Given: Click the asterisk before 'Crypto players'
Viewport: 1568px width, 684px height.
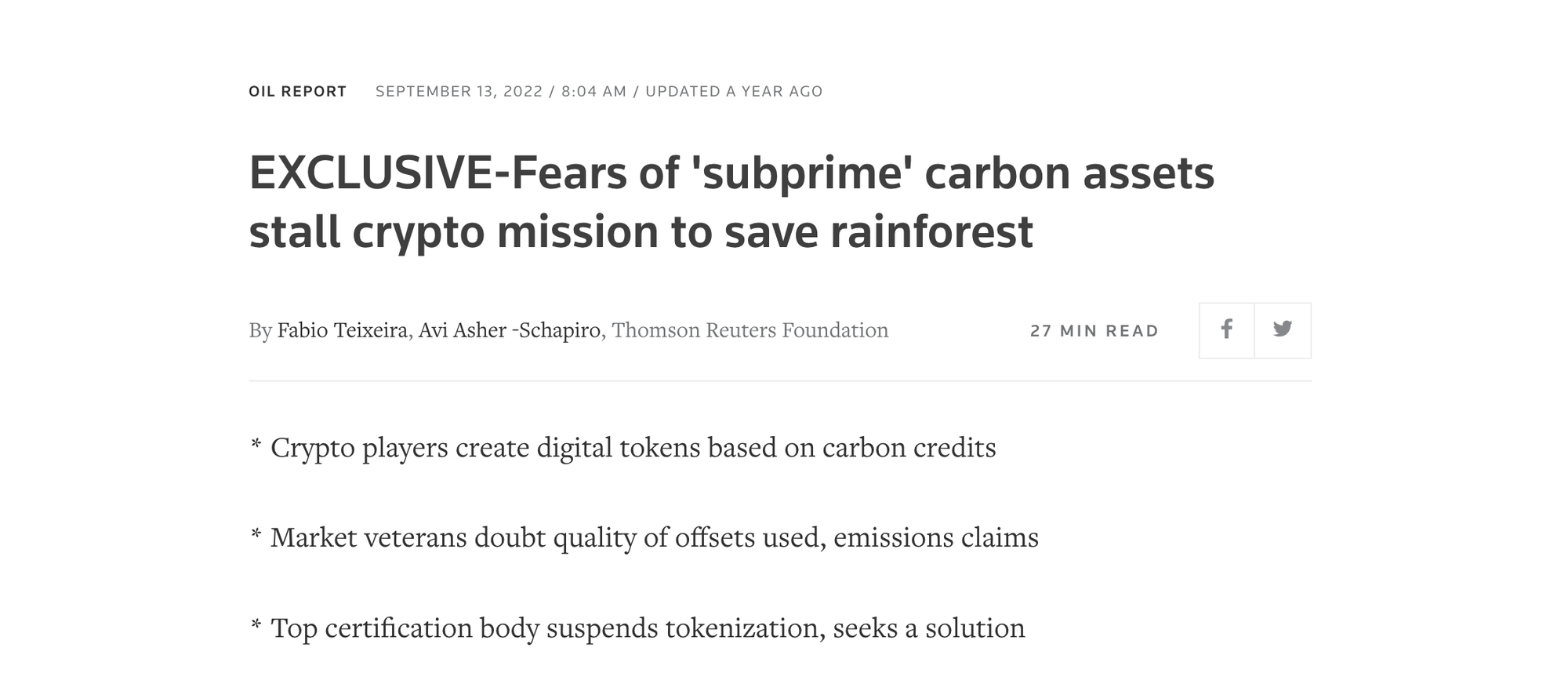Looking at the screenshot, I should [256, 445].
